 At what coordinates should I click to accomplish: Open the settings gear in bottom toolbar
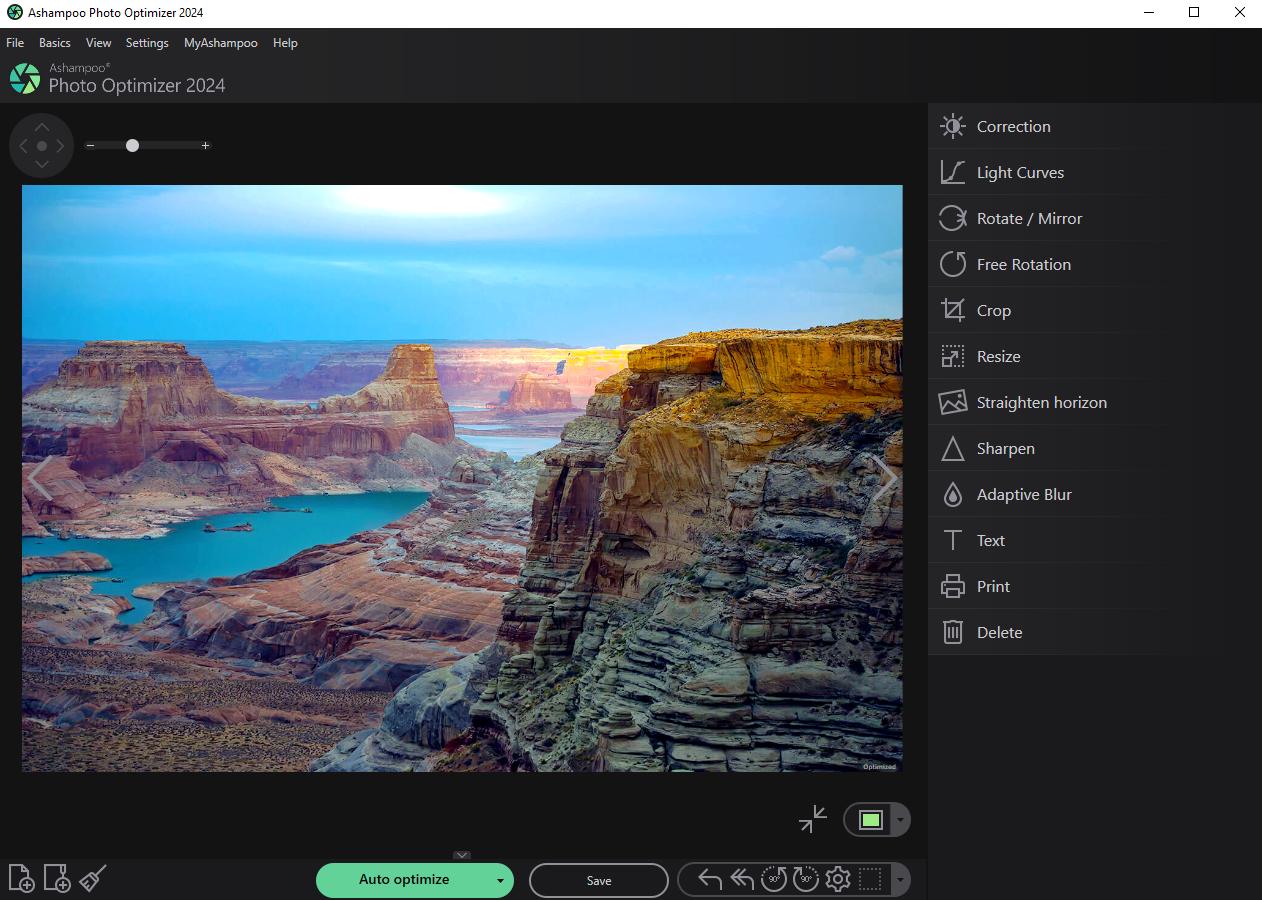click(838, 879)
